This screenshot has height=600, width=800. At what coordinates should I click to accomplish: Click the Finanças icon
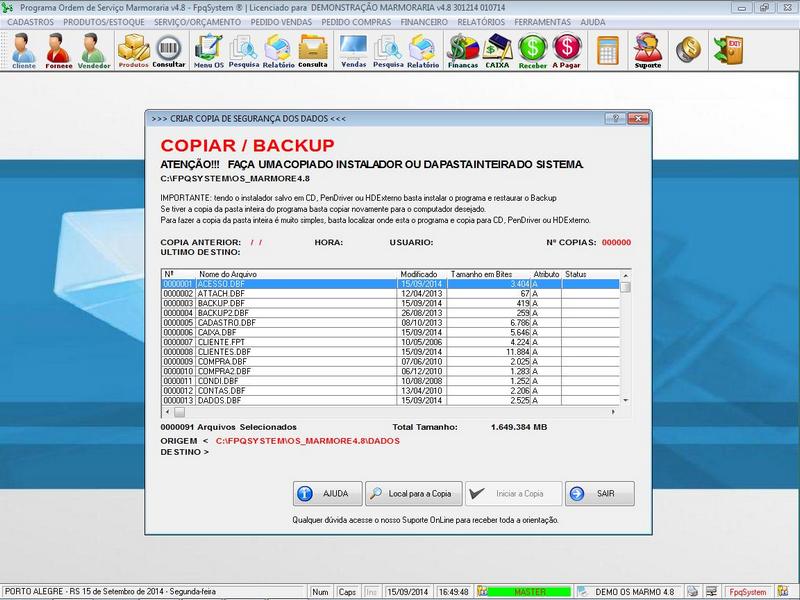click(466, 50)
